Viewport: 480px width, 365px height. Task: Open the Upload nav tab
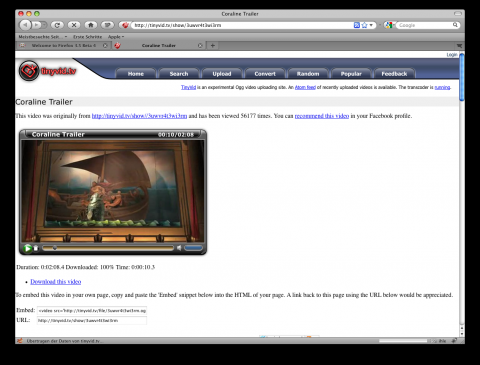pos(222,74)
